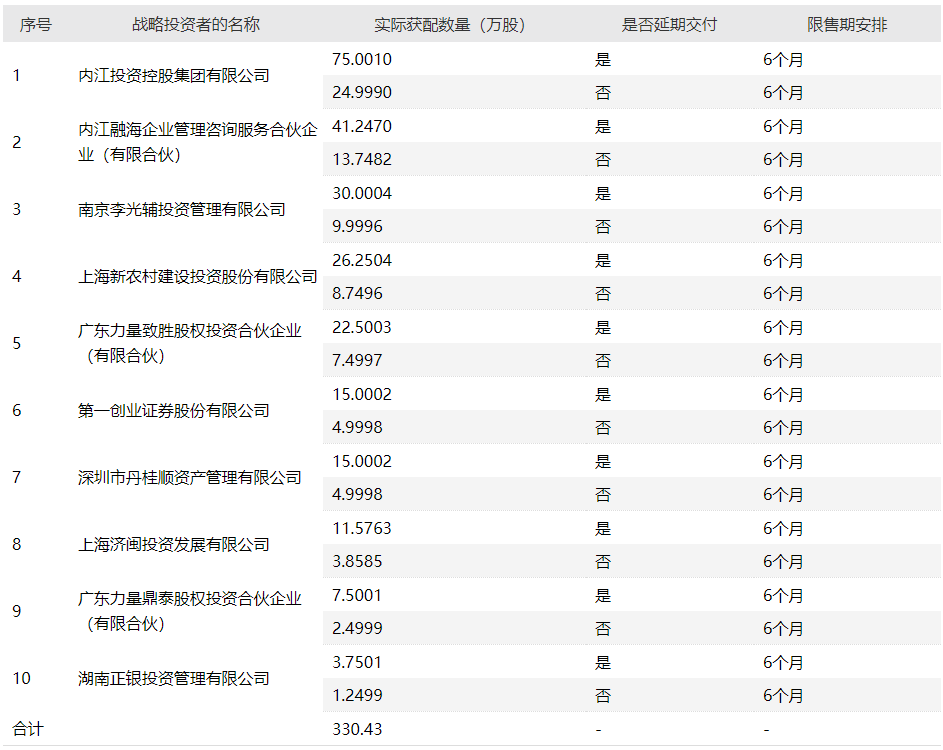The image size is (943, 750).
Task: Select 深圳市丹桂顺资产管理有限公司 name cell
Action: click(x=189, y=478)
